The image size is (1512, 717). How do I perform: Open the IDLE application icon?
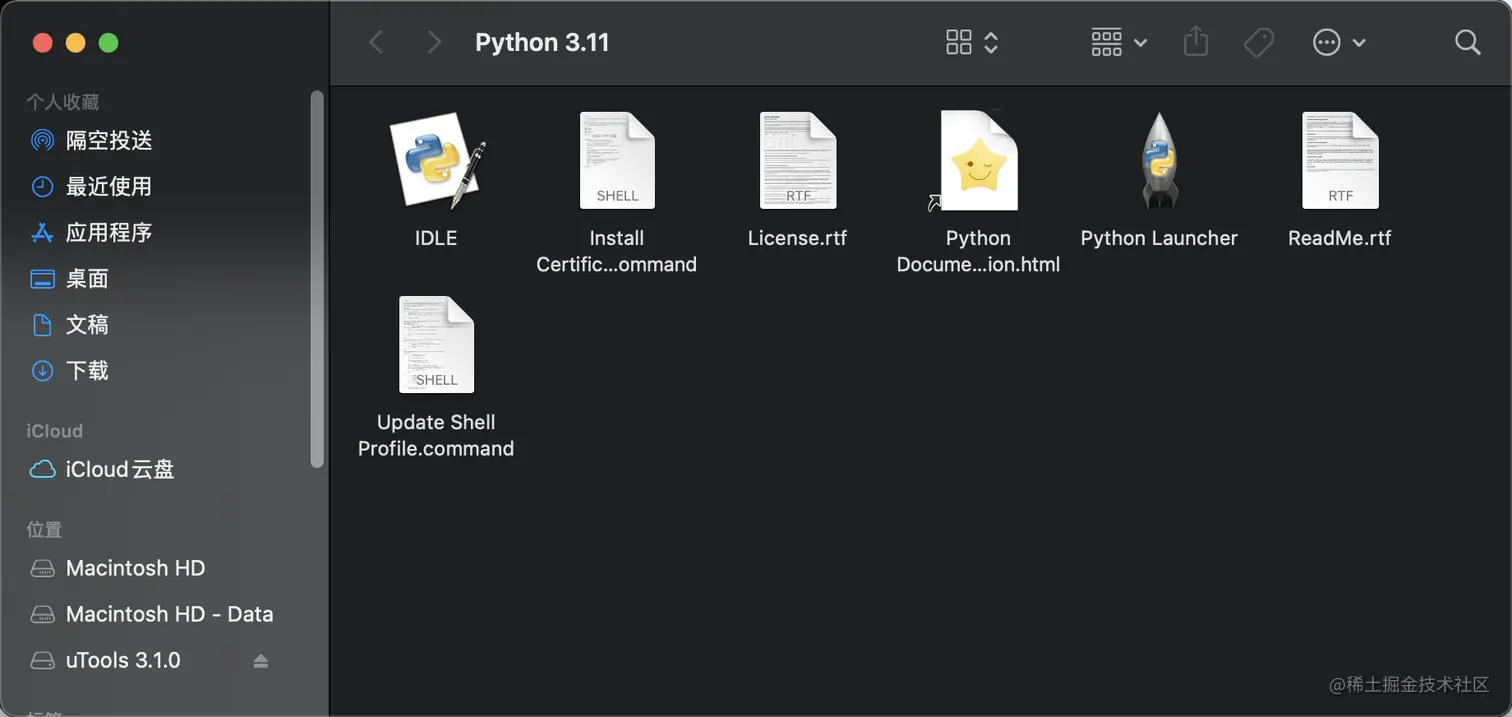pyautogui.click(x=436, y=160)
